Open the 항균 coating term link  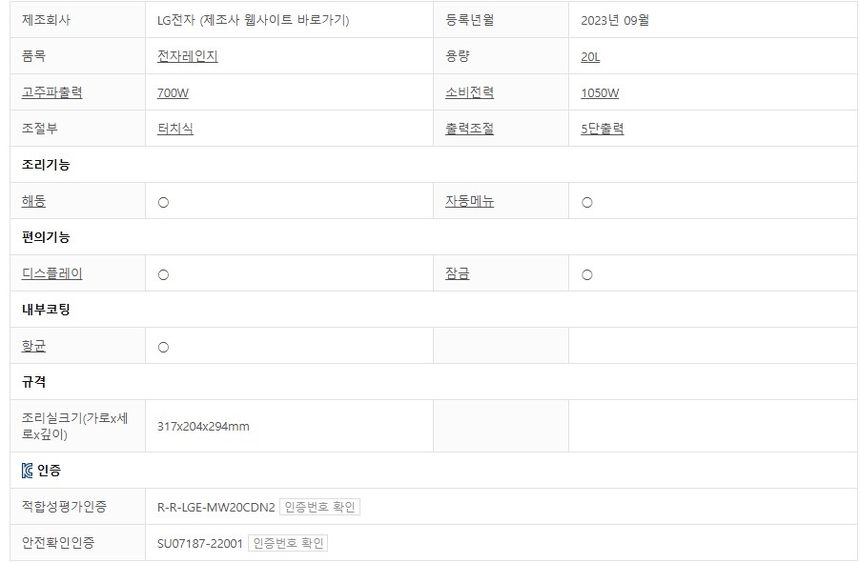coord(34,346)
